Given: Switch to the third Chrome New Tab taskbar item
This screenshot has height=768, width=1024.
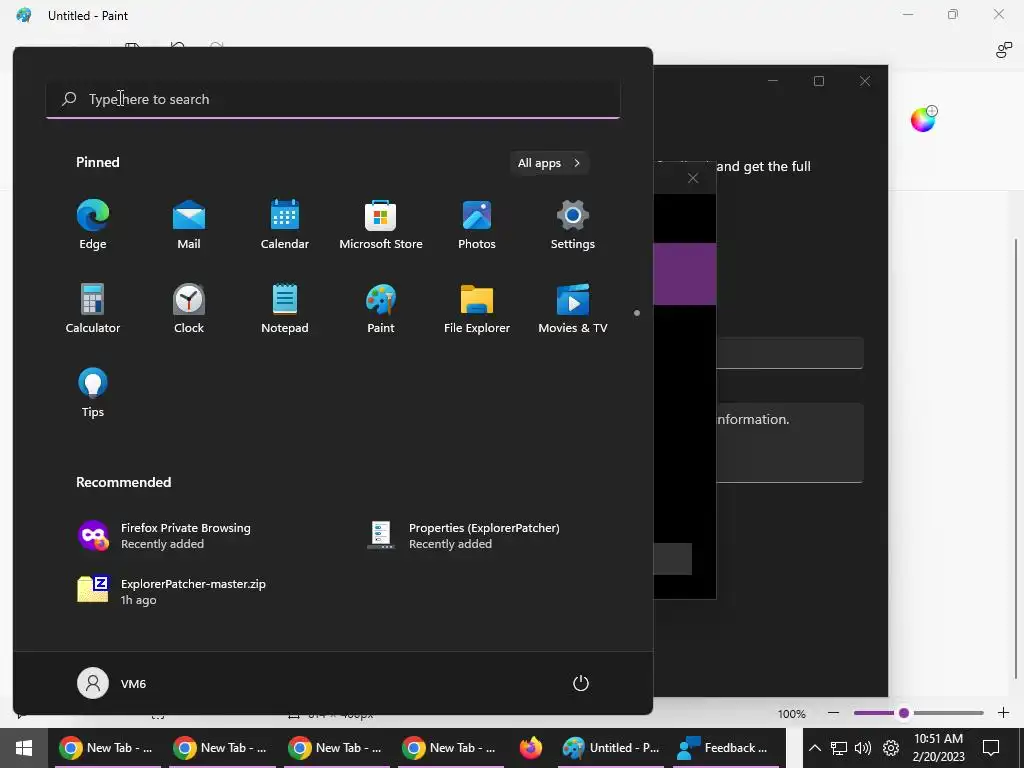Looking at the screenshot, I should 335,748.
